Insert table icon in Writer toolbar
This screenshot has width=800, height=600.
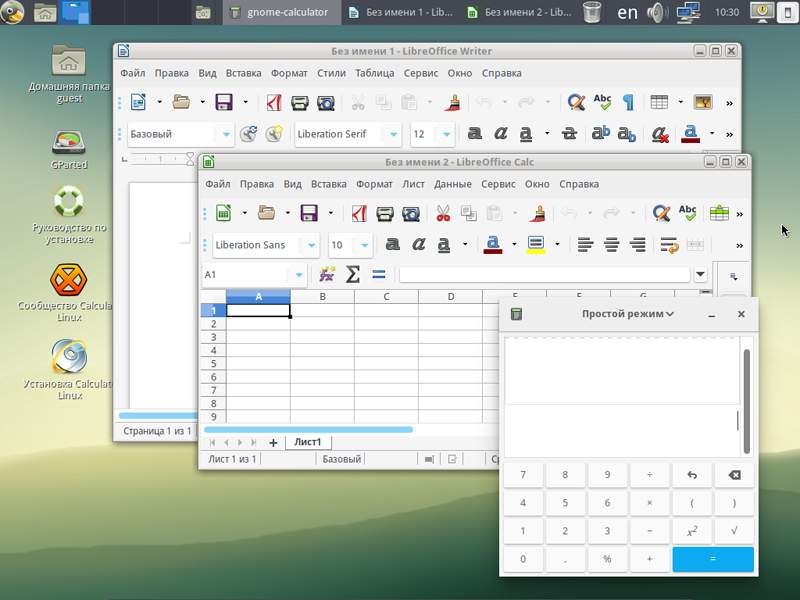659,103
